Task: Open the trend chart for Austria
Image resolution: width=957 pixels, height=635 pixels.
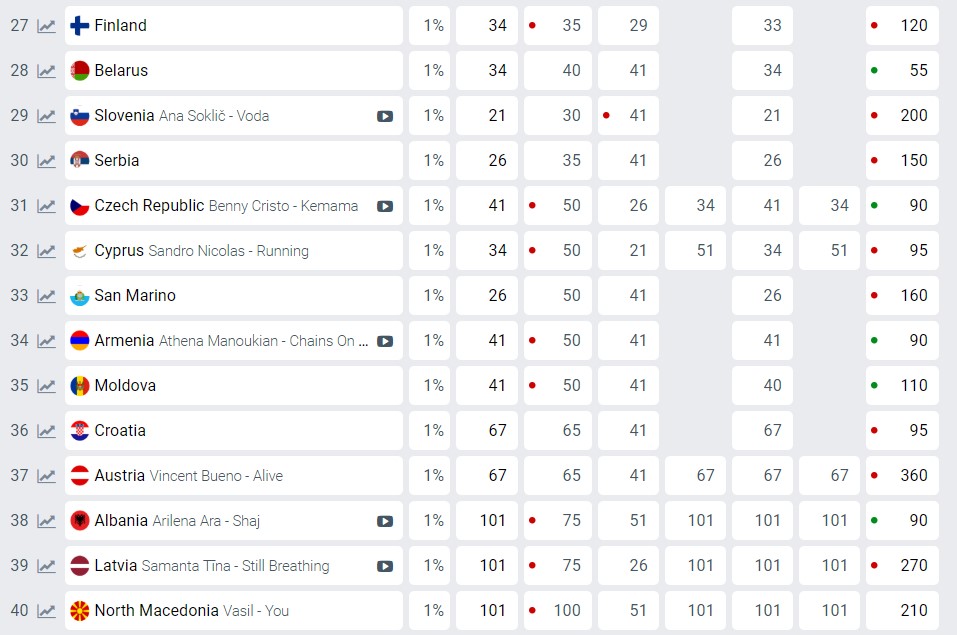Action: (x=46, y=476)
